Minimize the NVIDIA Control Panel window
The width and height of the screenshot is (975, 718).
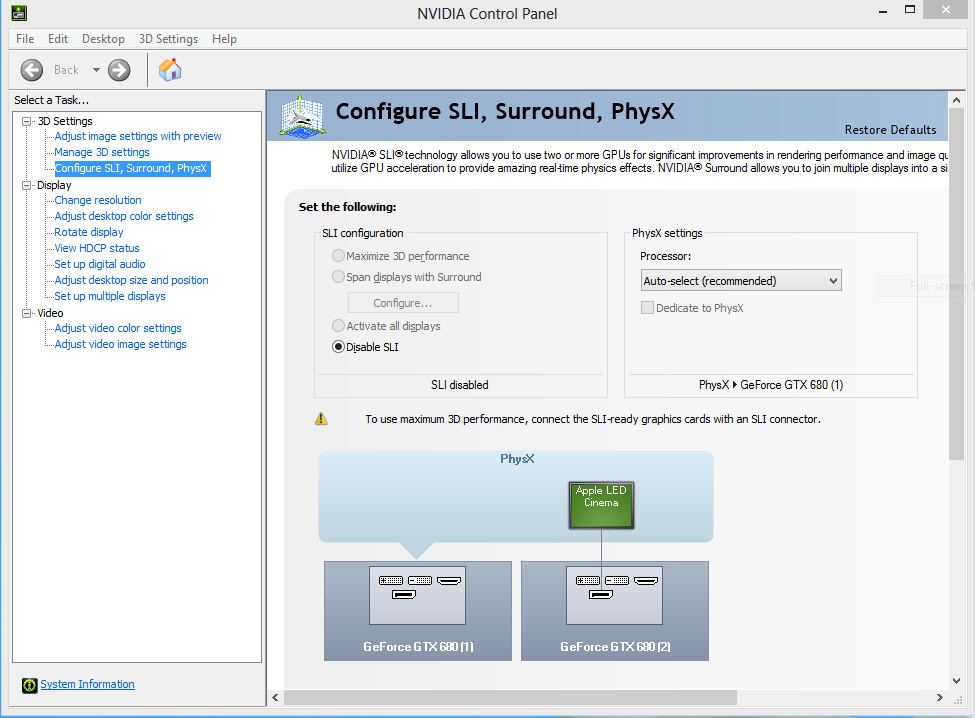(x=883, y=10)
